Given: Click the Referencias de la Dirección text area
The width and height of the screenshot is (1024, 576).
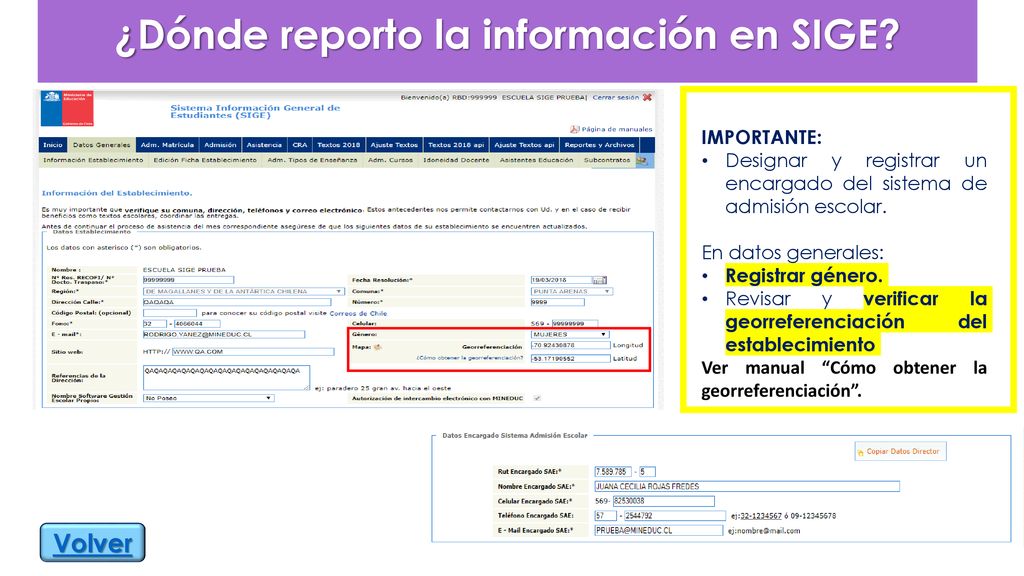Looking at the screenshot, I should (x=226, y=378).
